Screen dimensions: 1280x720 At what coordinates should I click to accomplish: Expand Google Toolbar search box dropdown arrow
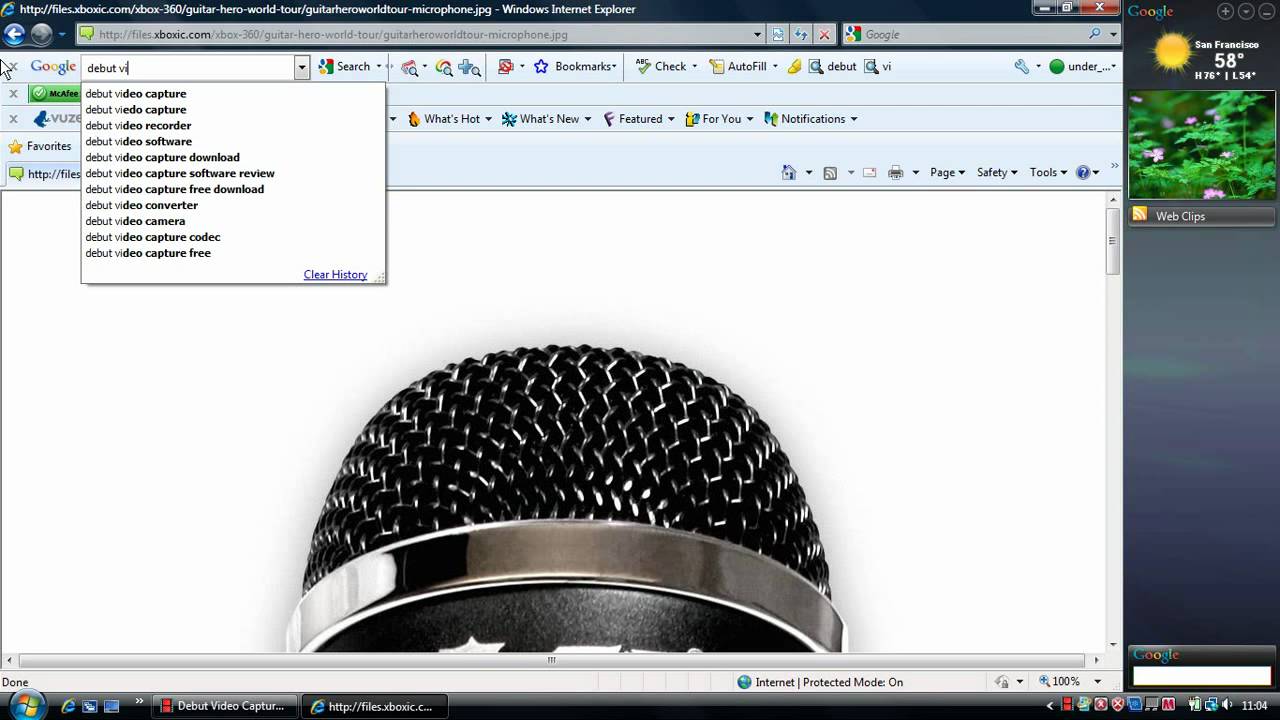coord(301,67)
